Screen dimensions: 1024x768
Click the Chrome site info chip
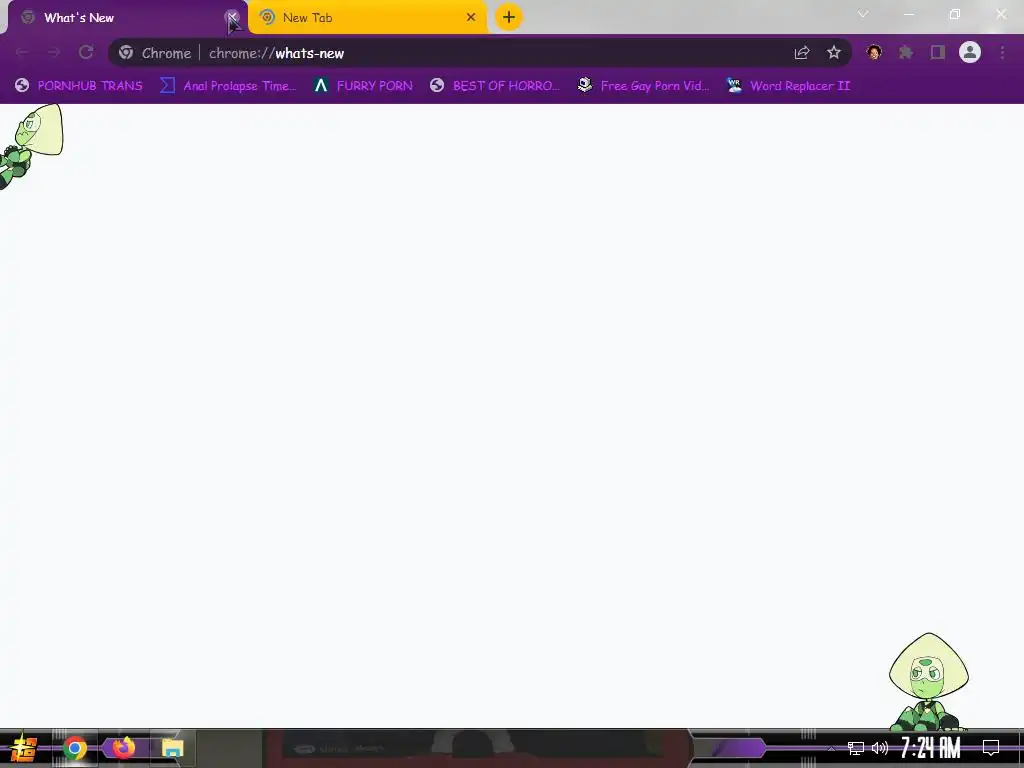click(155, 53)
